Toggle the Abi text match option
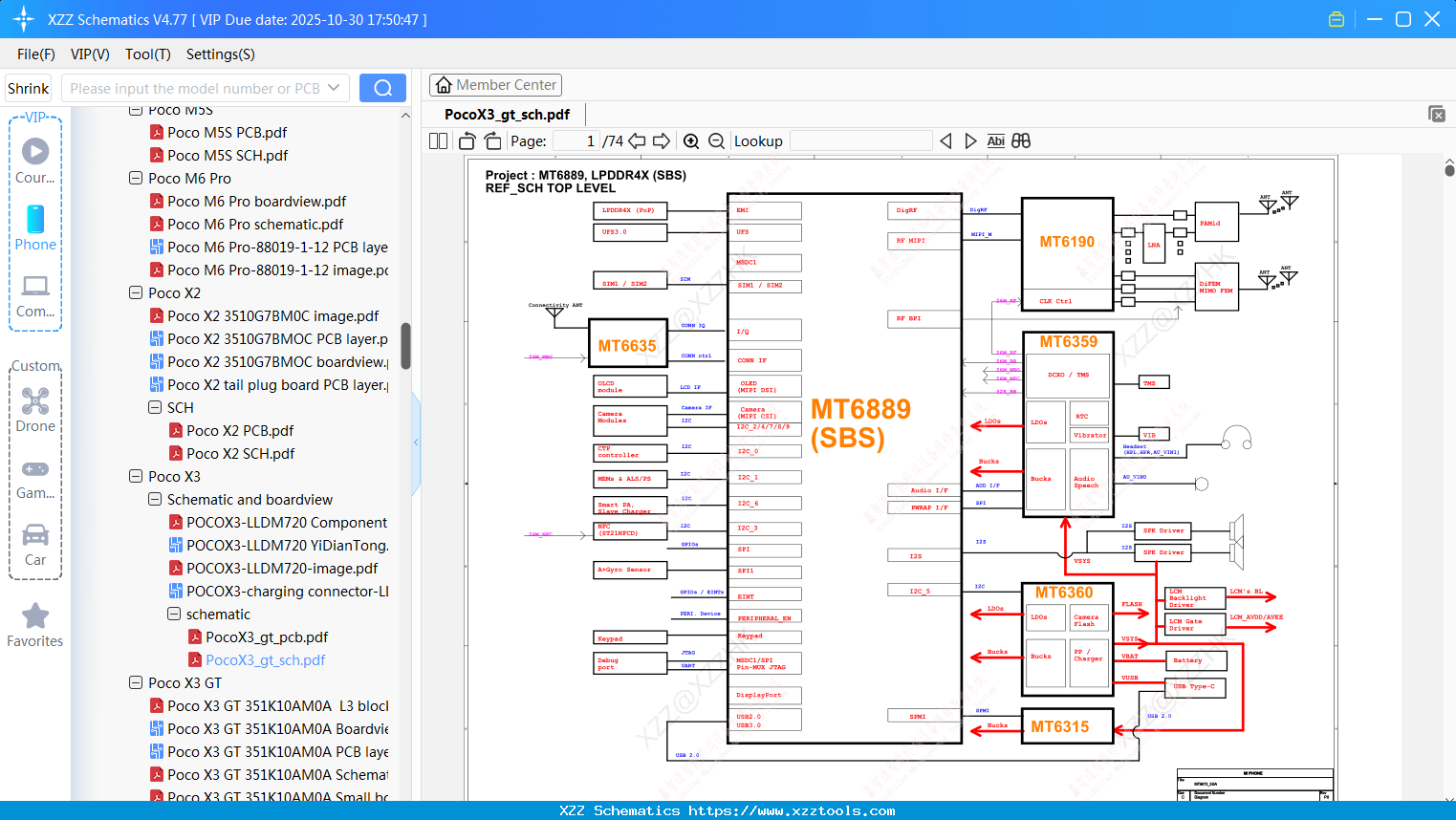 point(995,141)
